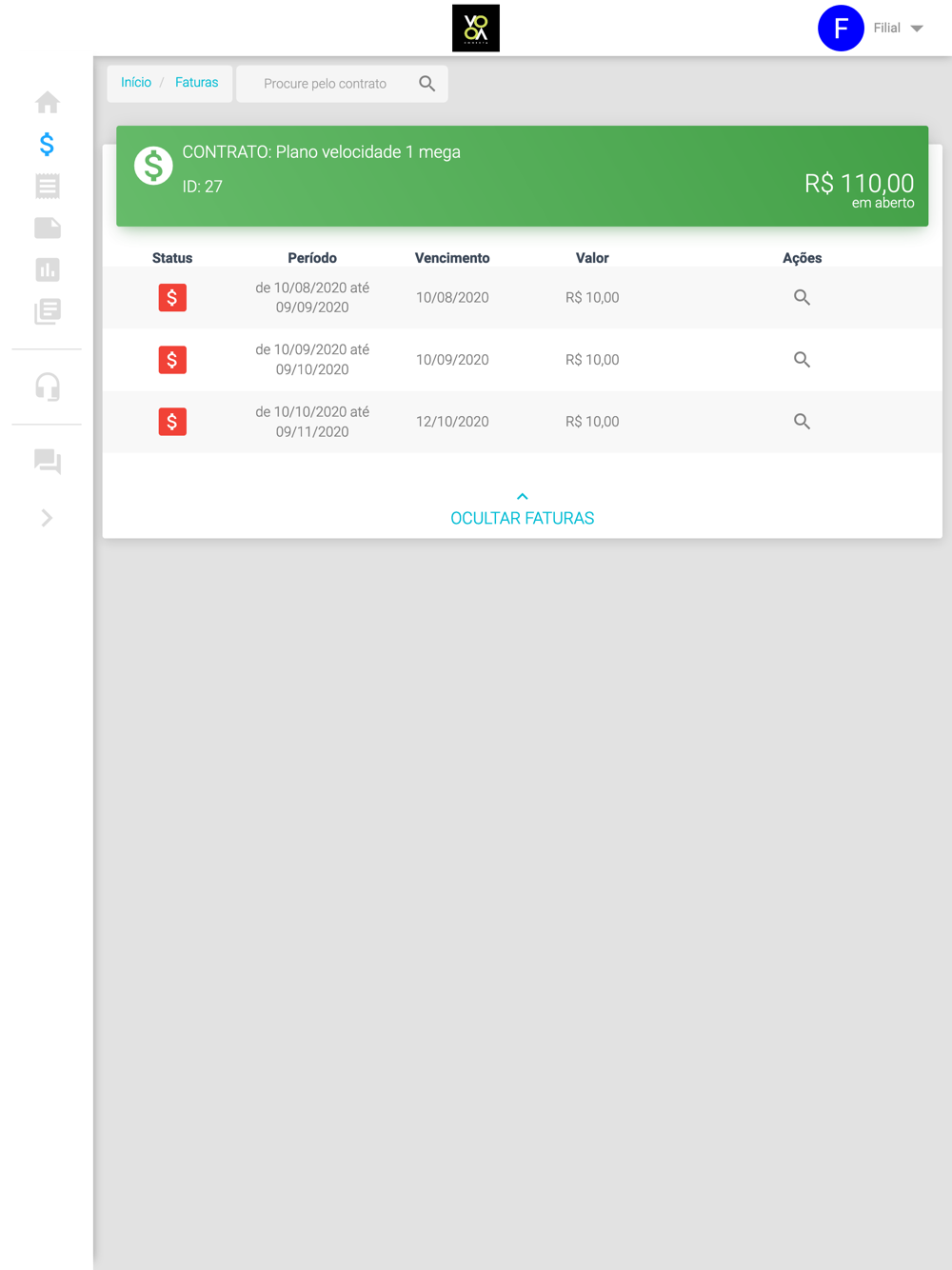Screen dimensions: 952x1270
Task: Open the library documents icon in sidebar
Action: point(47,311)
